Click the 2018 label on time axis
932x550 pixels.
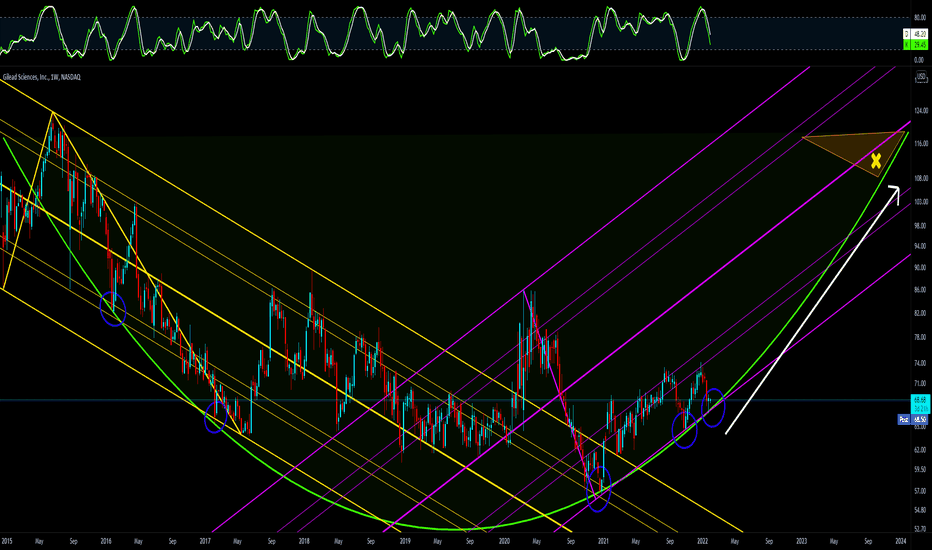[304, 542]
